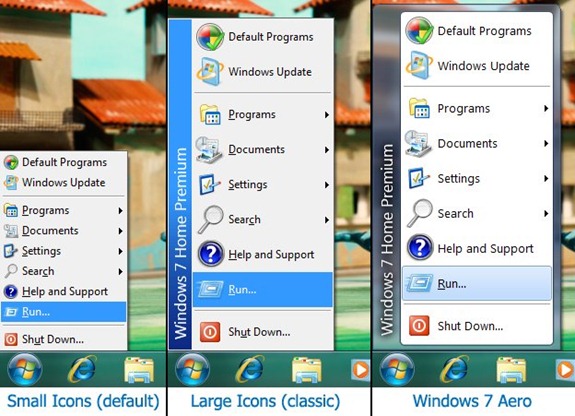Select Run... in Small Icons menu
This screenshot has width=575, height=416.
coord(63,312)
